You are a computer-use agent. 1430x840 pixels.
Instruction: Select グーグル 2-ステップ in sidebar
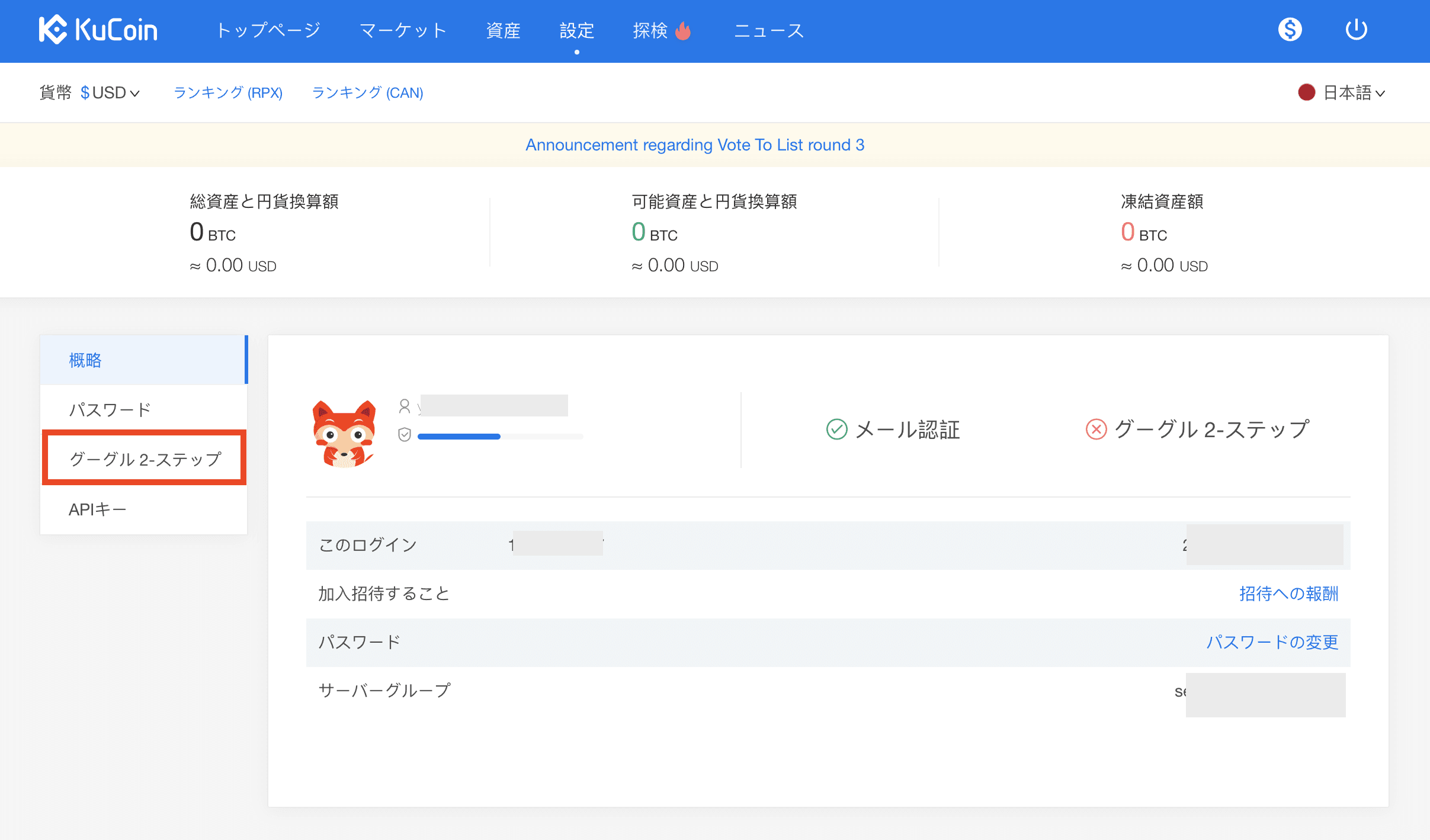tap(145, 459)
